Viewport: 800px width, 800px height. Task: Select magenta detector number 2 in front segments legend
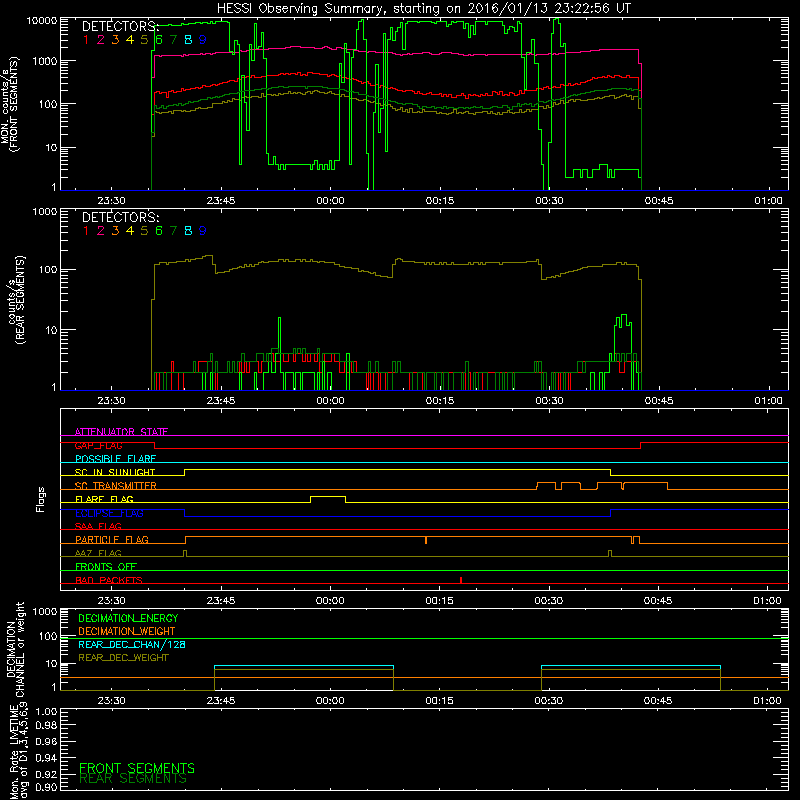pos(101,40)
